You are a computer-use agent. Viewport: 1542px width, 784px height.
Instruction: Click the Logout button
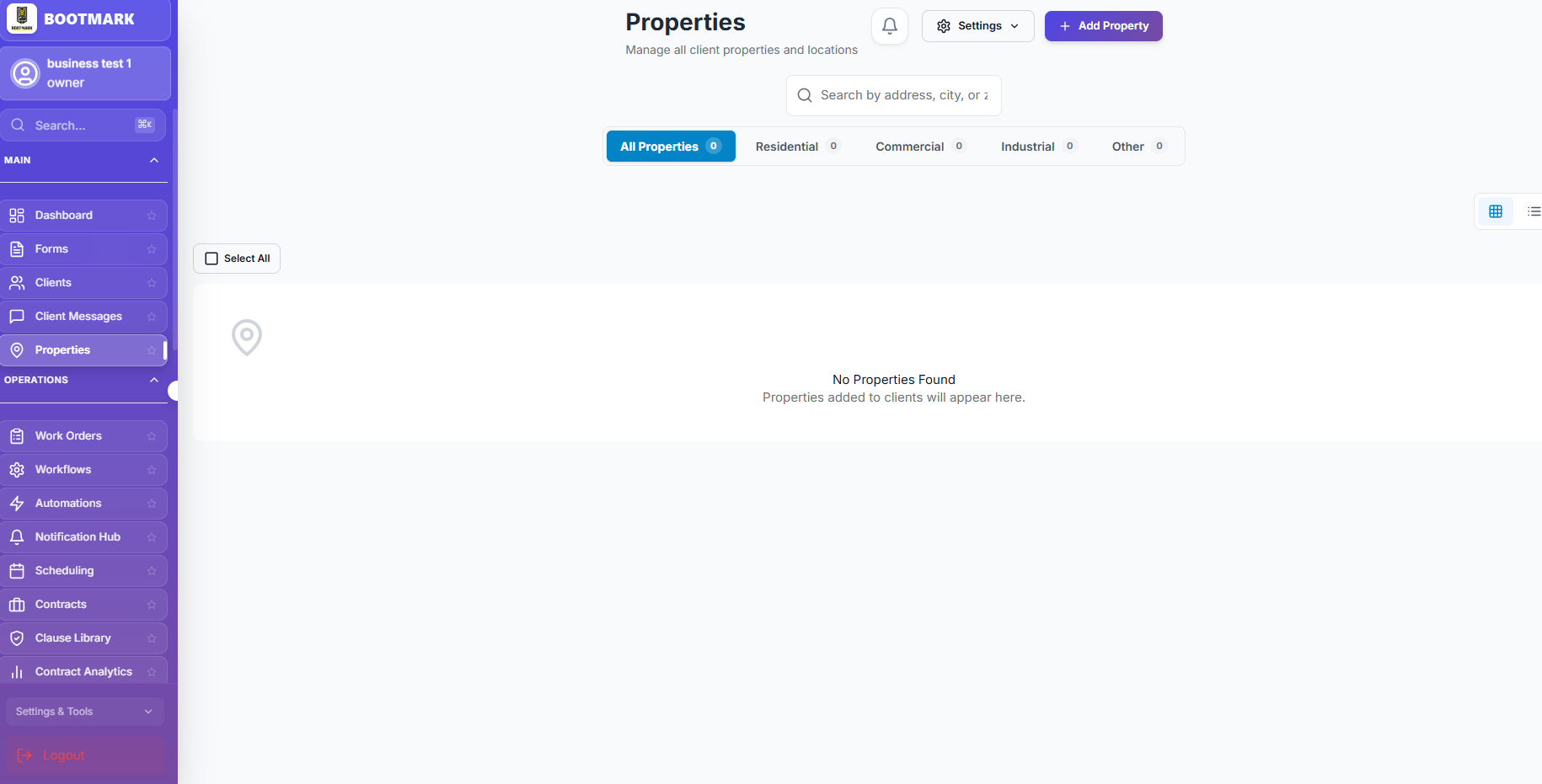click(84, 755)
